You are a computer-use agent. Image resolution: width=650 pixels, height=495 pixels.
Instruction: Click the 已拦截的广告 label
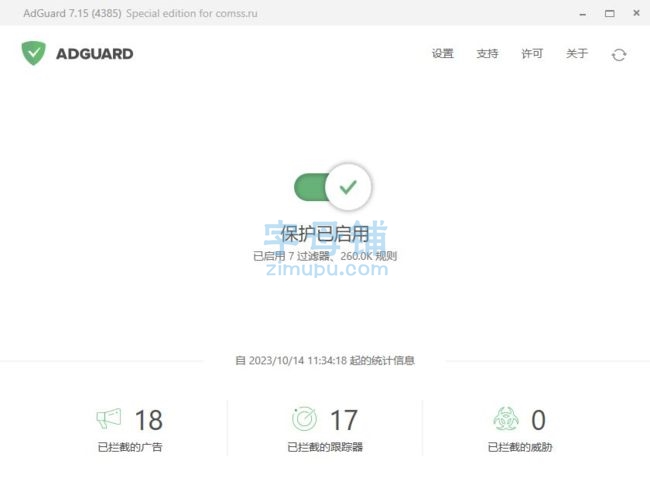click(130, 447)
